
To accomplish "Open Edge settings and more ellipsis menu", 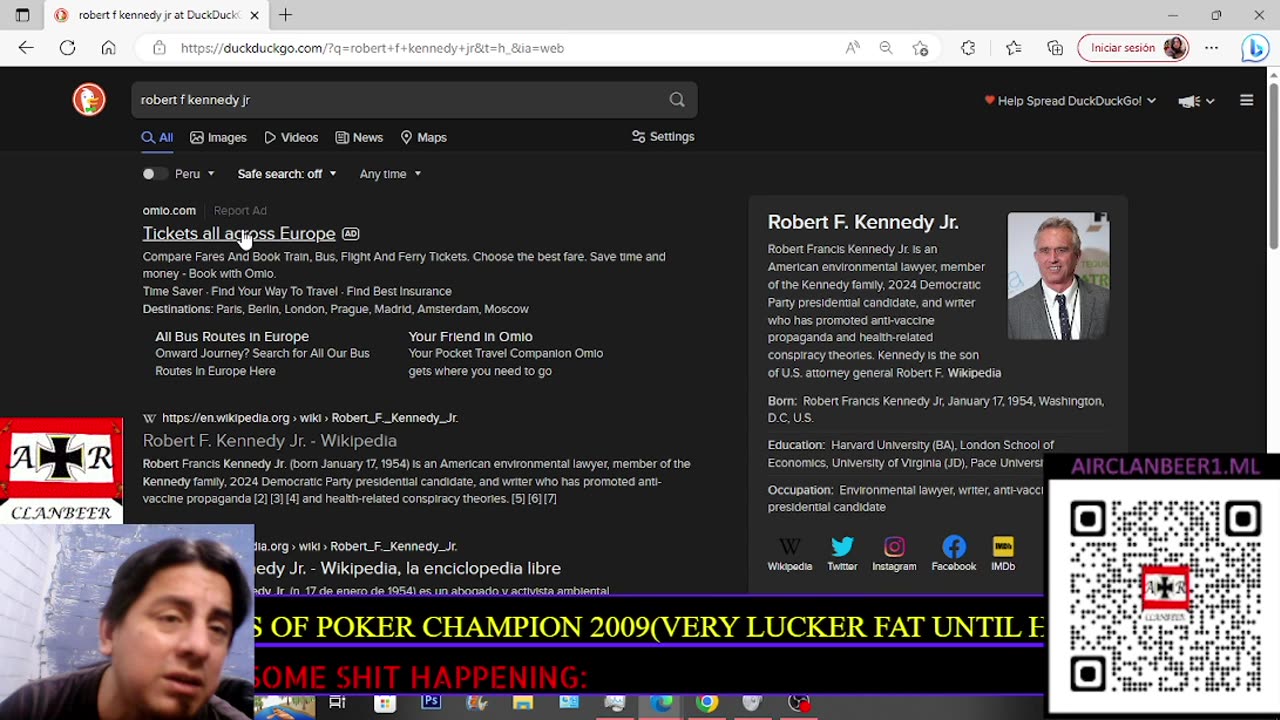I will tap(1211, 48).
